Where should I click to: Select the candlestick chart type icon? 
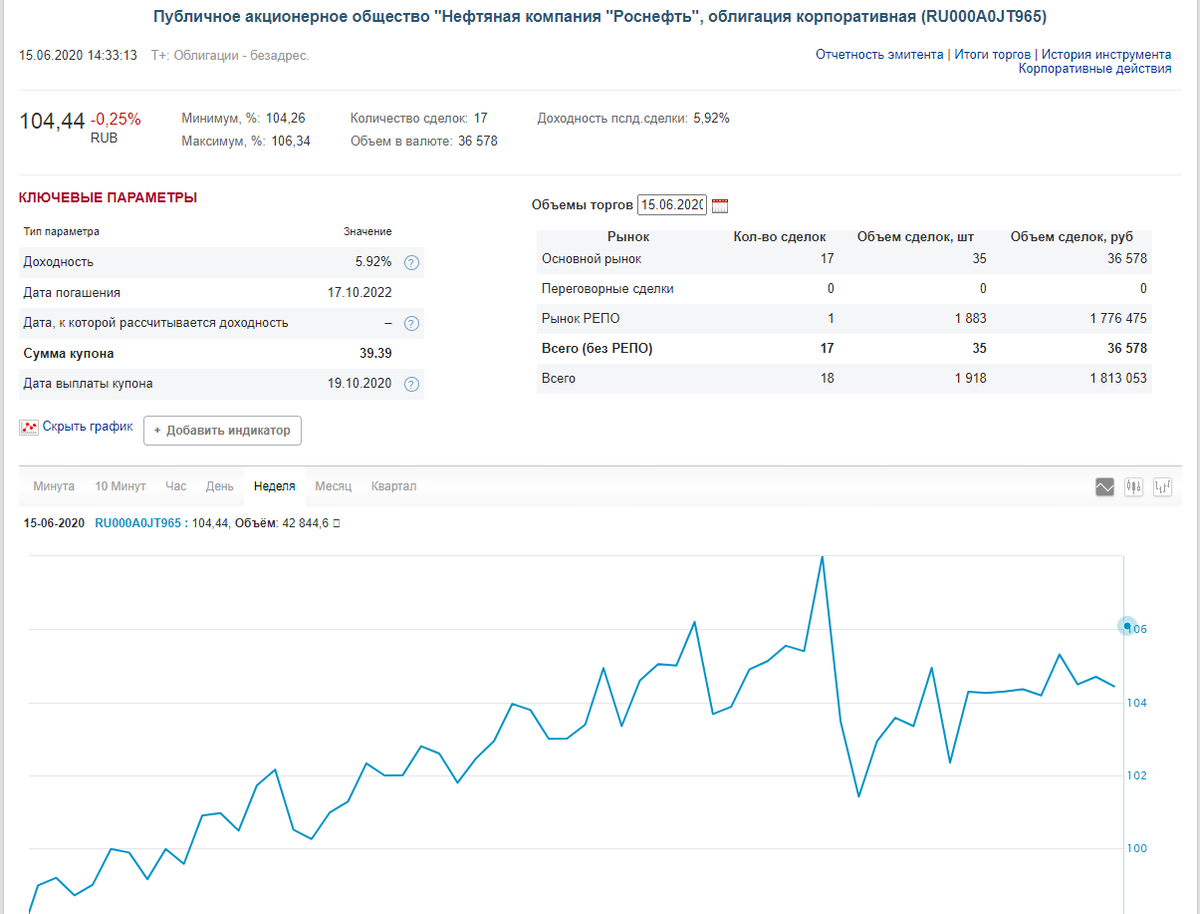tap(1133, 487)
